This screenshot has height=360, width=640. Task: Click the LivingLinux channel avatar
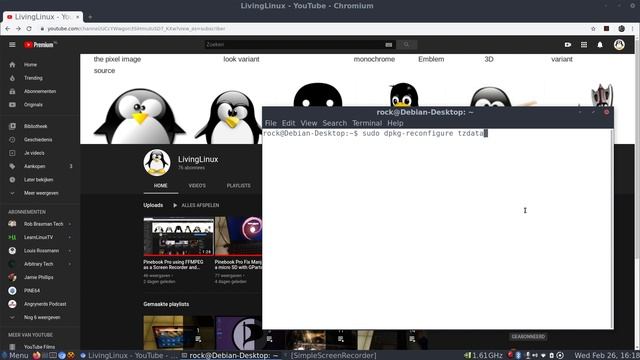click(x=157, y=162)
